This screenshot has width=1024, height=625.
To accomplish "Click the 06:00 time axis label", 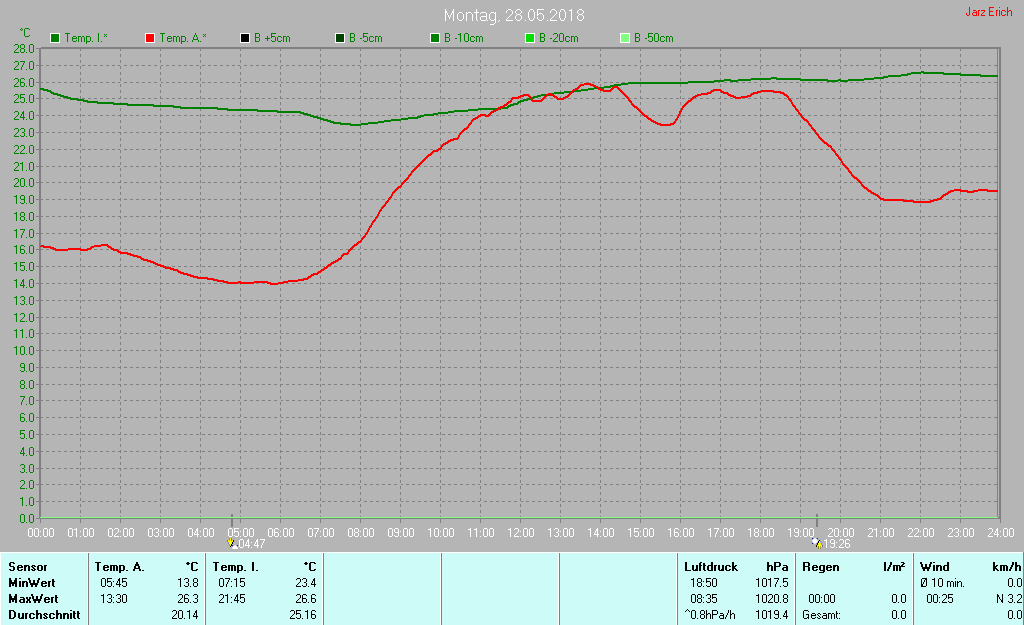I will click(281, 533).
